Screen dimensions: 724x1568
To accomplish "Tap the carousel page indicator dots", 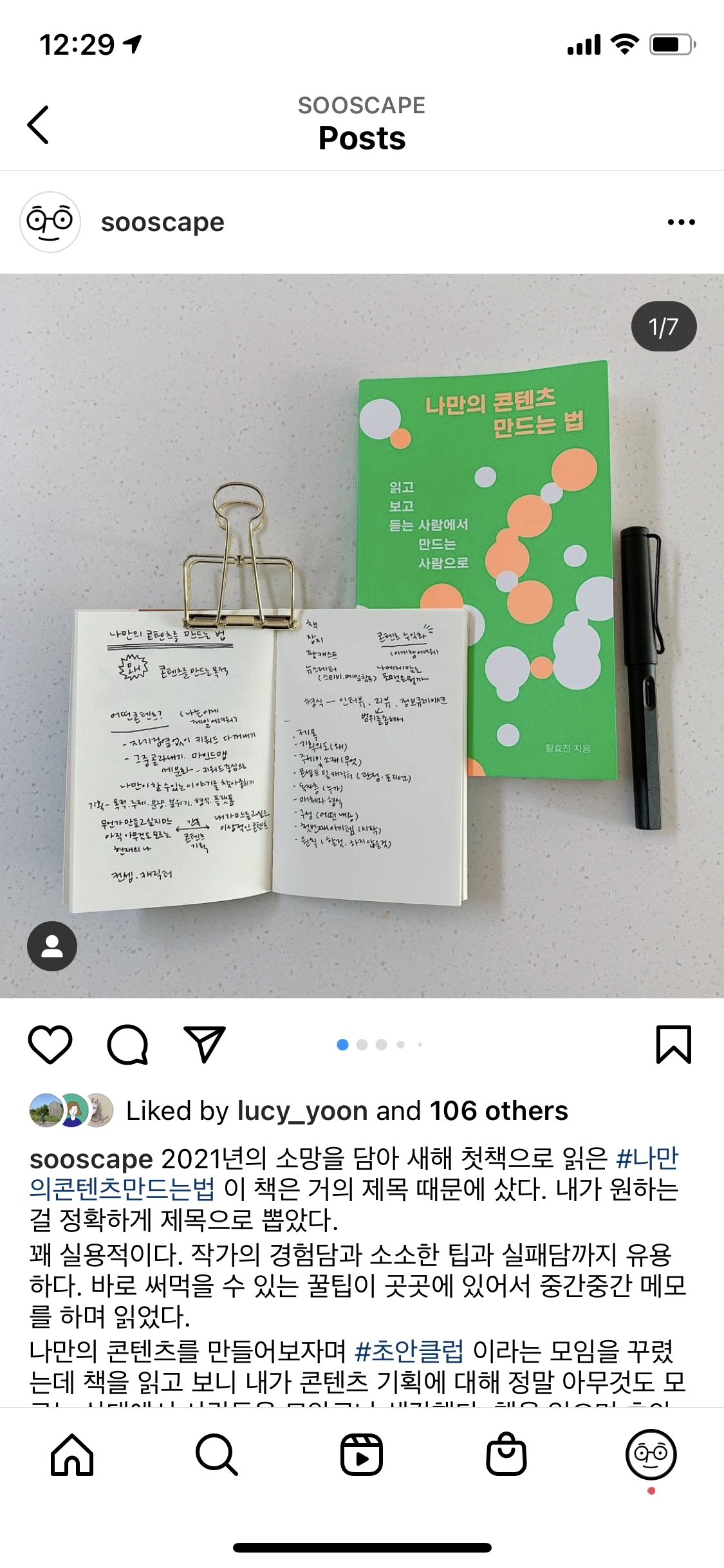I will (x=380, y=1044).
